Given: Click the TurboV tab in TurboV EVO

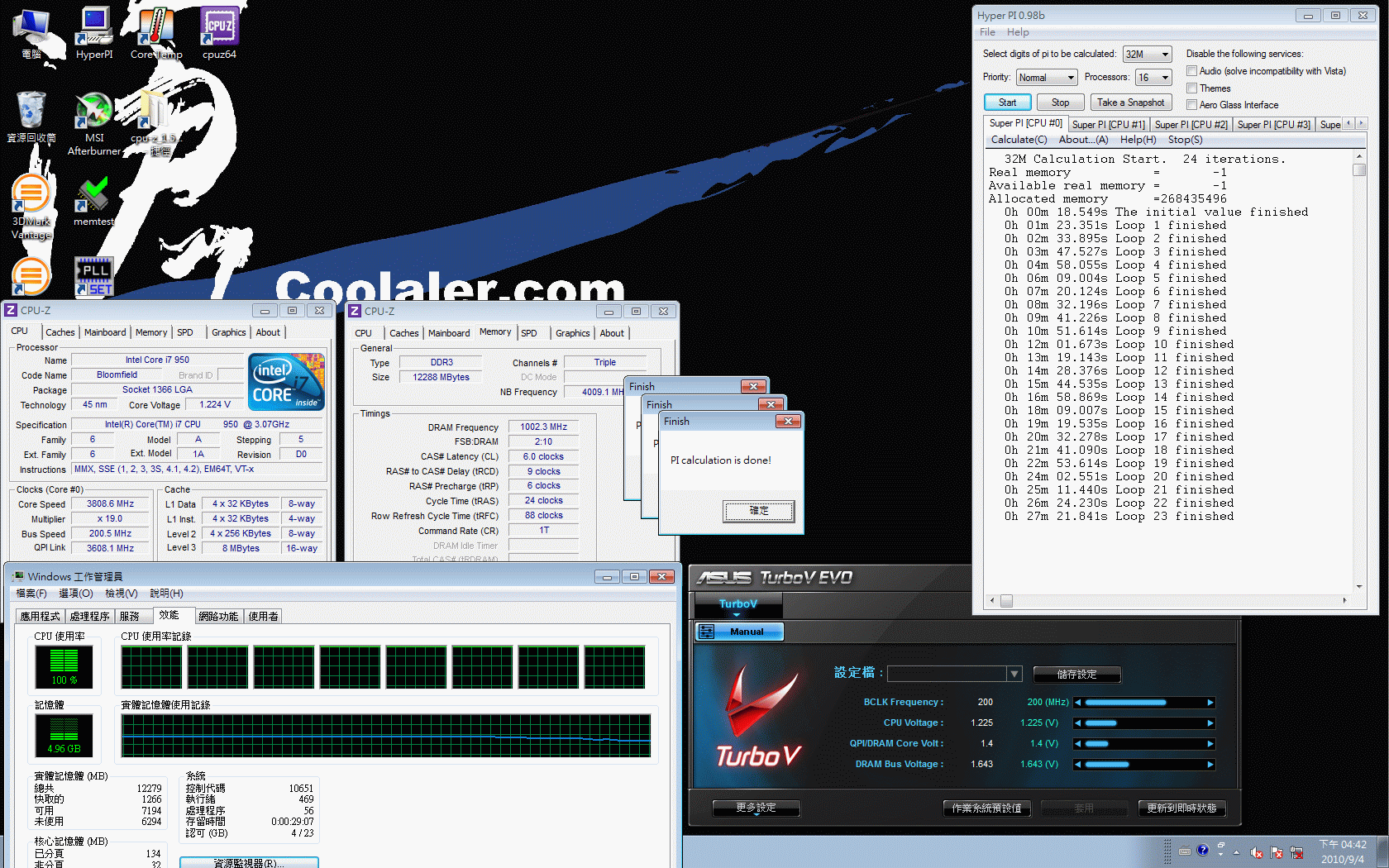Looking at the screenshot, I should (738, 605).
